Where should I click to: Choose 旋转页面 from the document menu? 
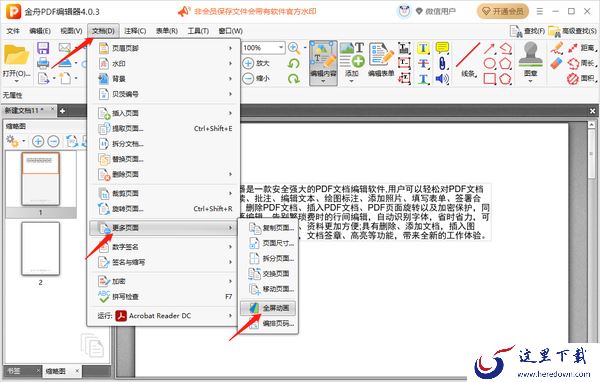click(164, 209)
